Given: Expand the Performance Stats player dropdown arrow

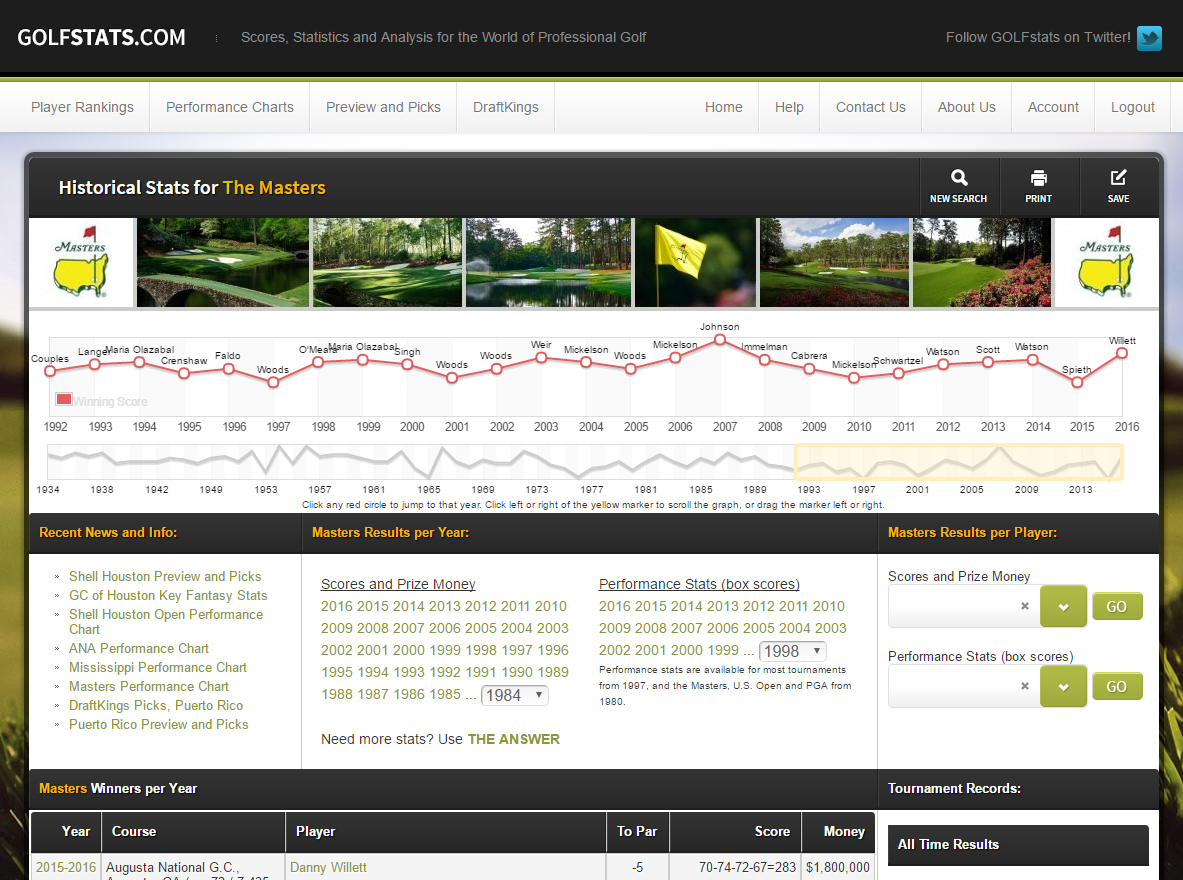Looking at the screenshot, I should tap(1063, 686).
